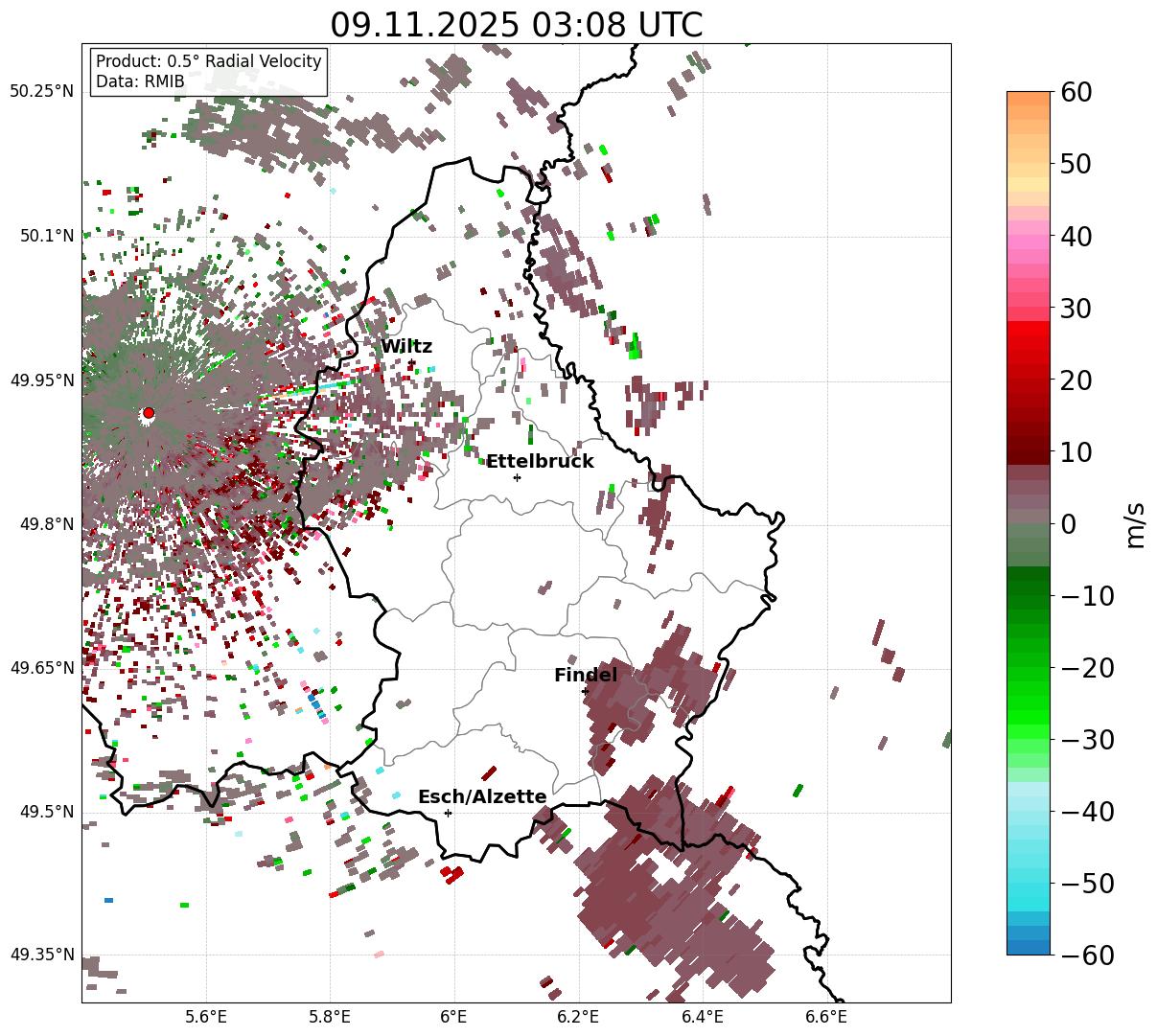The image size is (1157, 1036).
Task: Click the 50.25°N latitude label
Action: [x=42, y=92]
